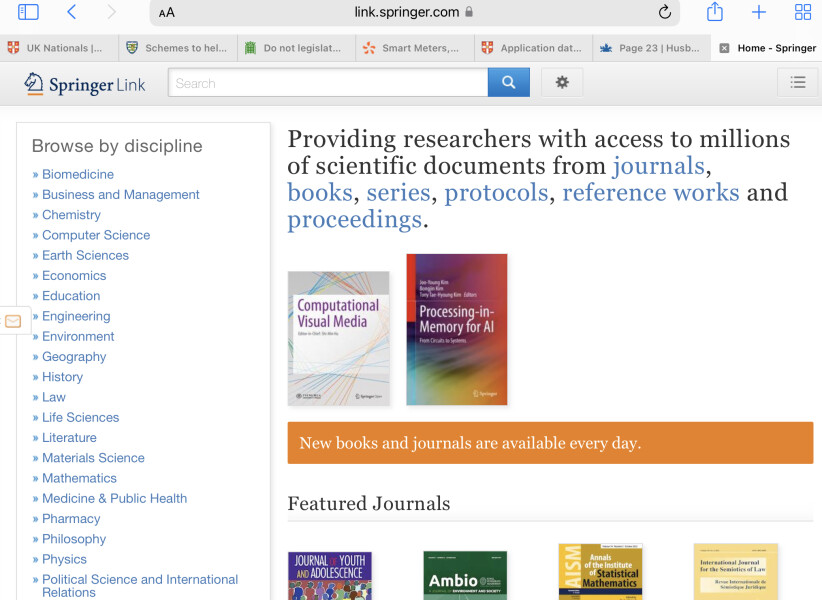Follow the proceedings link

(354, 220)
